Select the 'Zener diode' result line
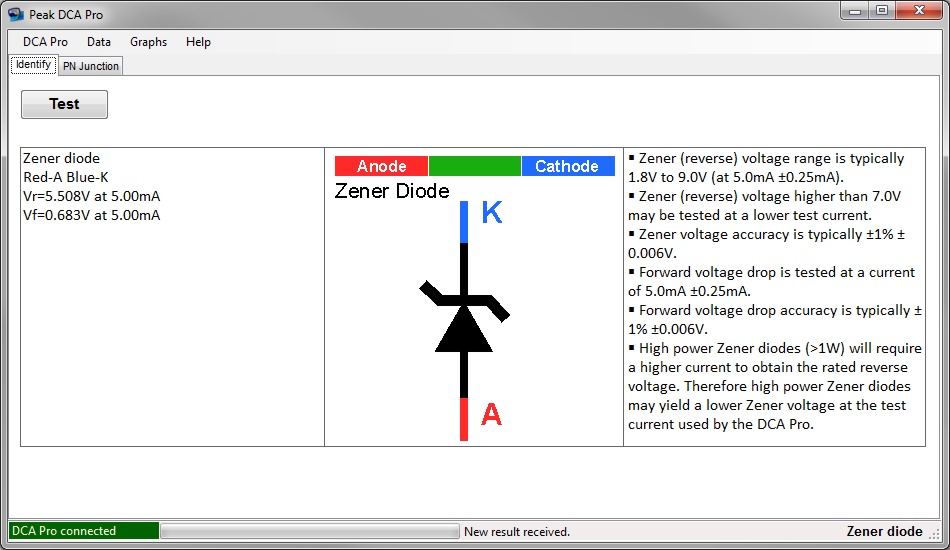The height and width of the screenshot is (550, 950). [x=61, y=158]
